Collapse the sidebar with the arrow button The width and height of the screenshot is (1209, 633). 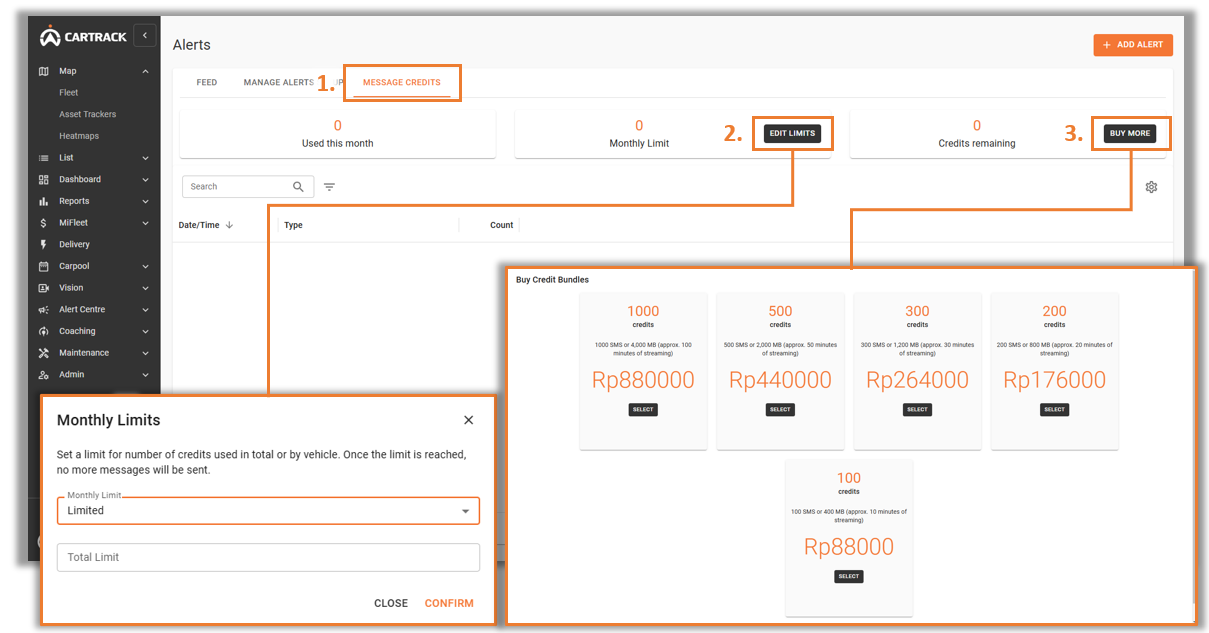point(145,36)
